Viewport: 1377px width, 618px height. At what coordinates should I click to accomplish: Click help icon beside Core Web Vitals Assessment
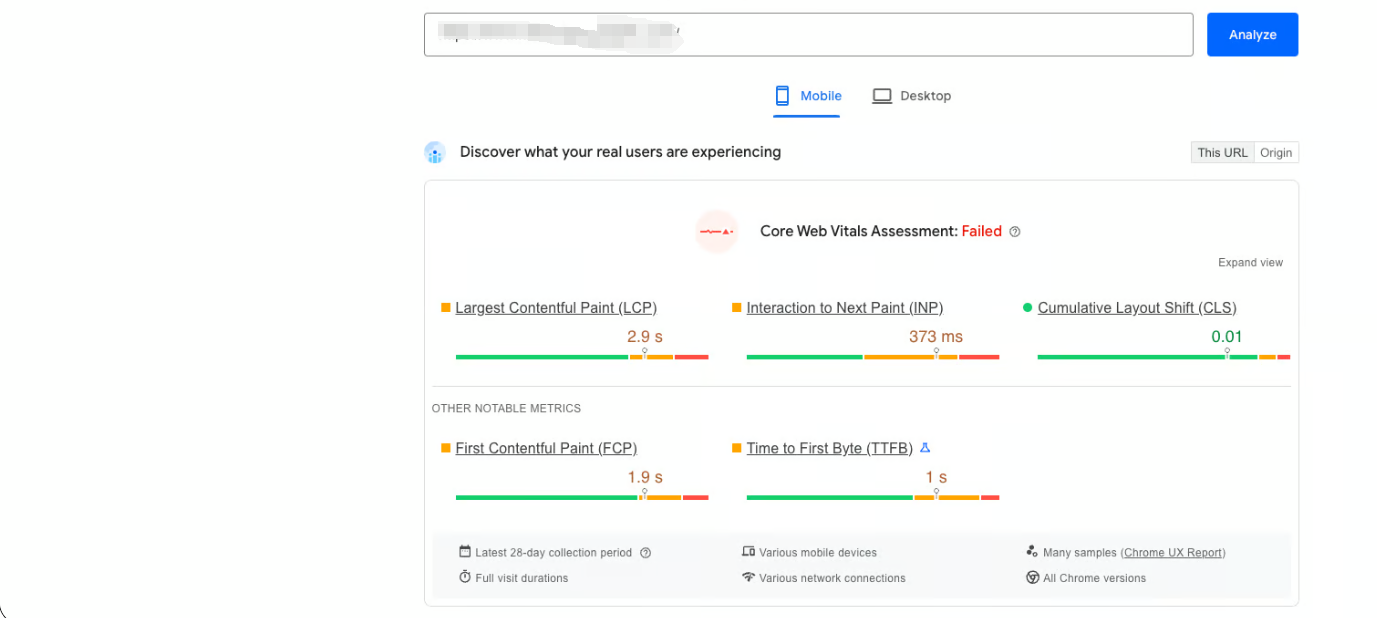[x=1015, y=232]
